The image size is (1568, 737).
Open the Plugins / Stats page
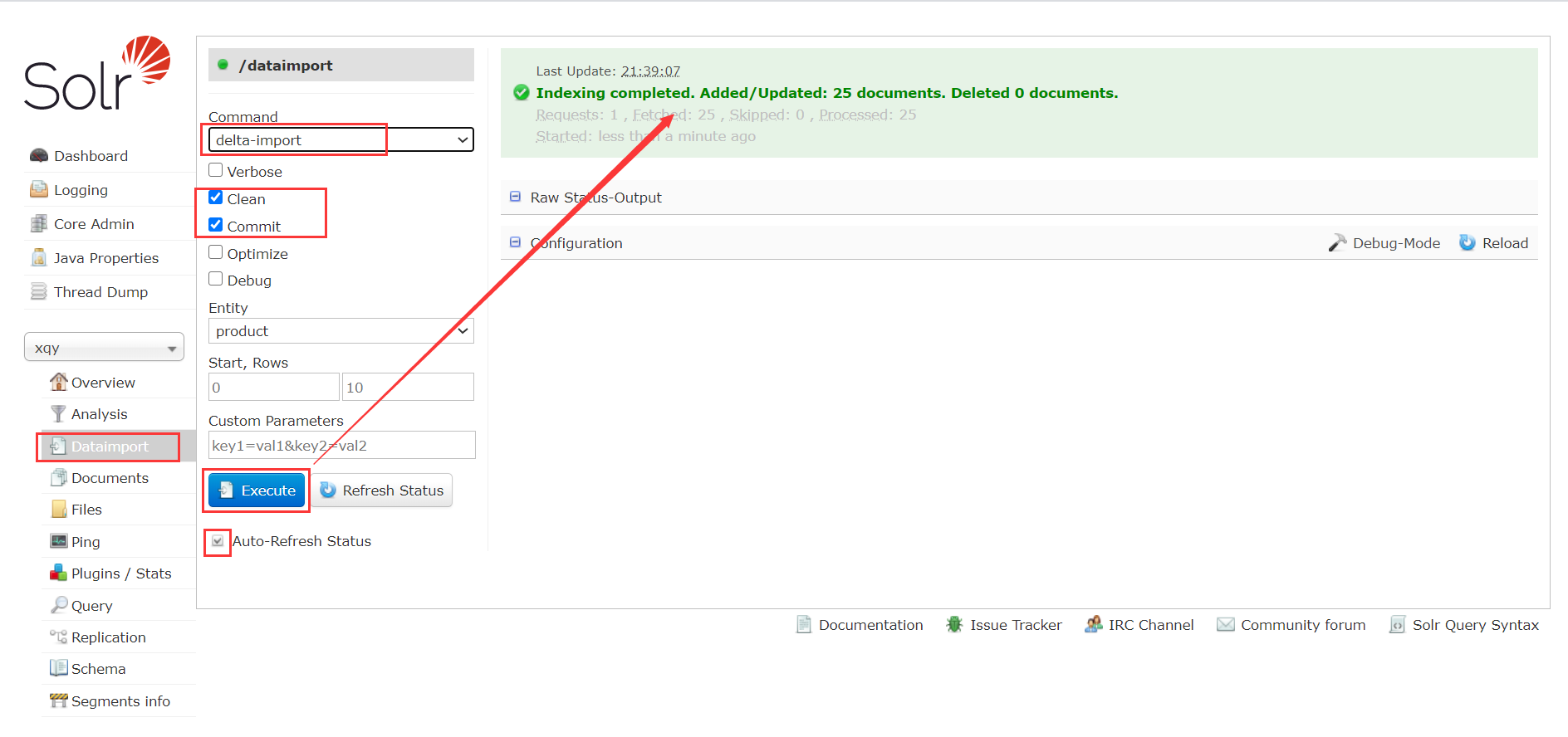[x=121, y=573]
